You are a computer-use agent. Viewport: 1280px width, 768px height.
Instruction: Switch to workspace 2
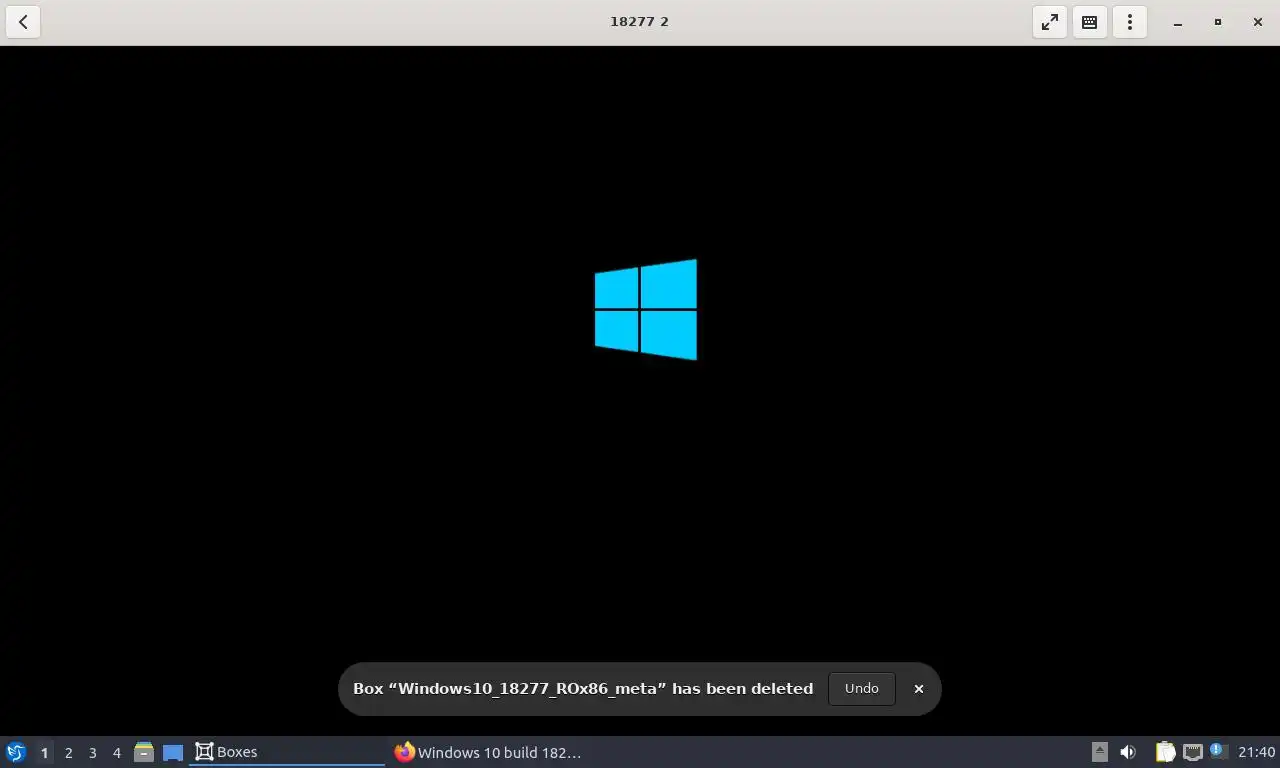tap(69, 752)
